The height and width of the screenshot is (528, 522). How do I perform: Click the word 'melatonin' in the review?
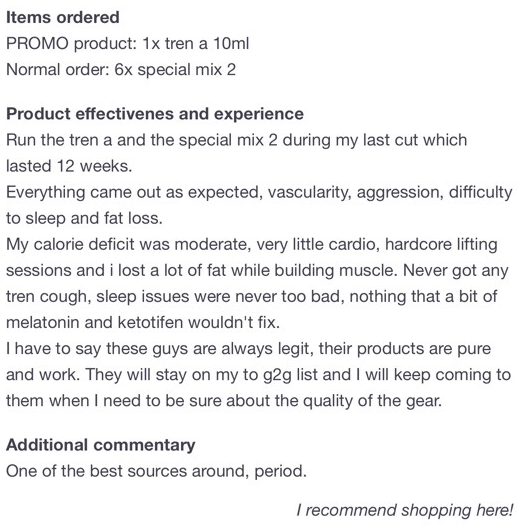[x=42, y=323]
